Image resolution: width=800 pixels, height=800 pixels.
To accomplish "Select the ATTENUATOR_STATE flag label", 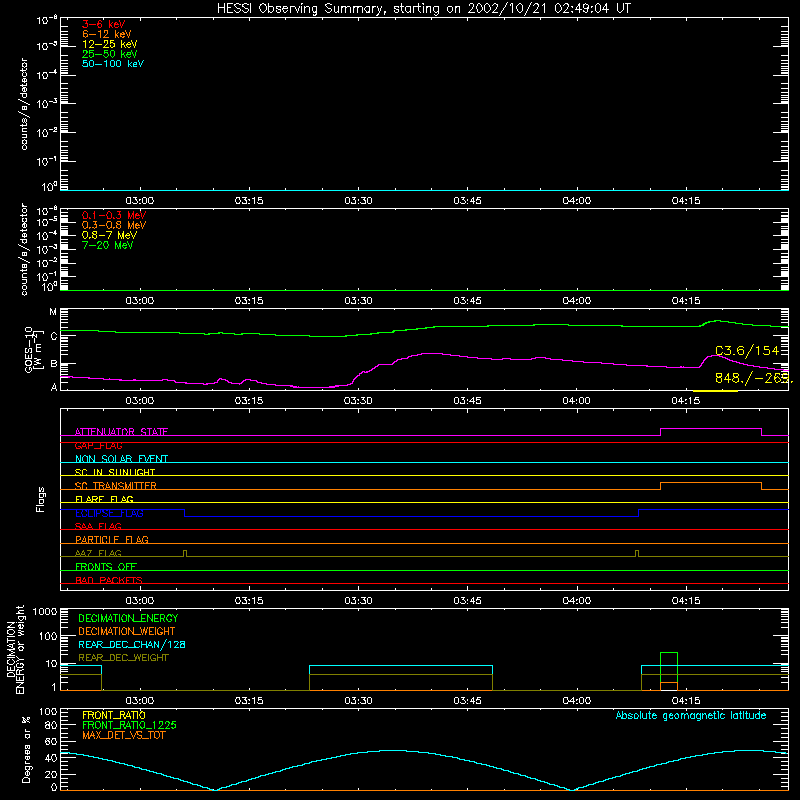I will pyautogui.click(x=121, y=432).
